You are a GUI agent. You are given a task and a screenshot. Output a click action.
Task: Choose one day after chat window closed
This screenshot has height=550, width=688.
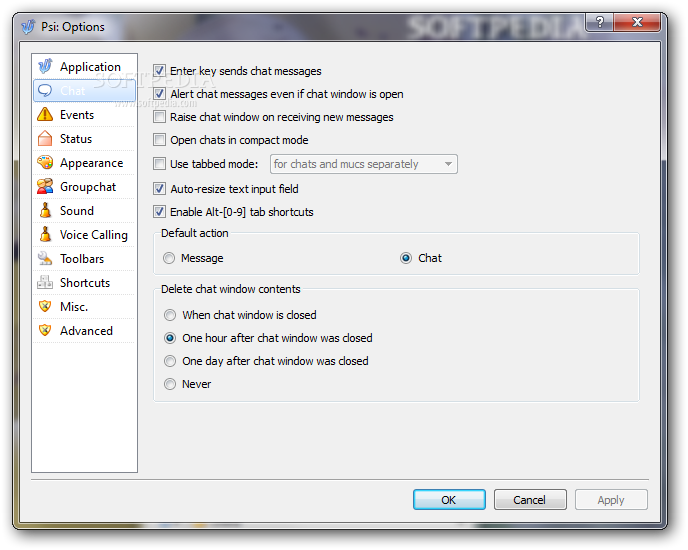point(170,361)
